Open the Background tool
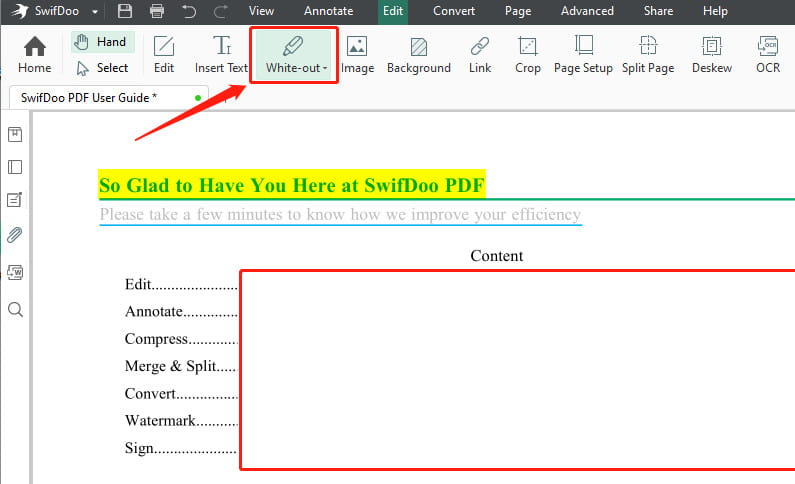Screen dimensions: 795x484 pos(419,55)
